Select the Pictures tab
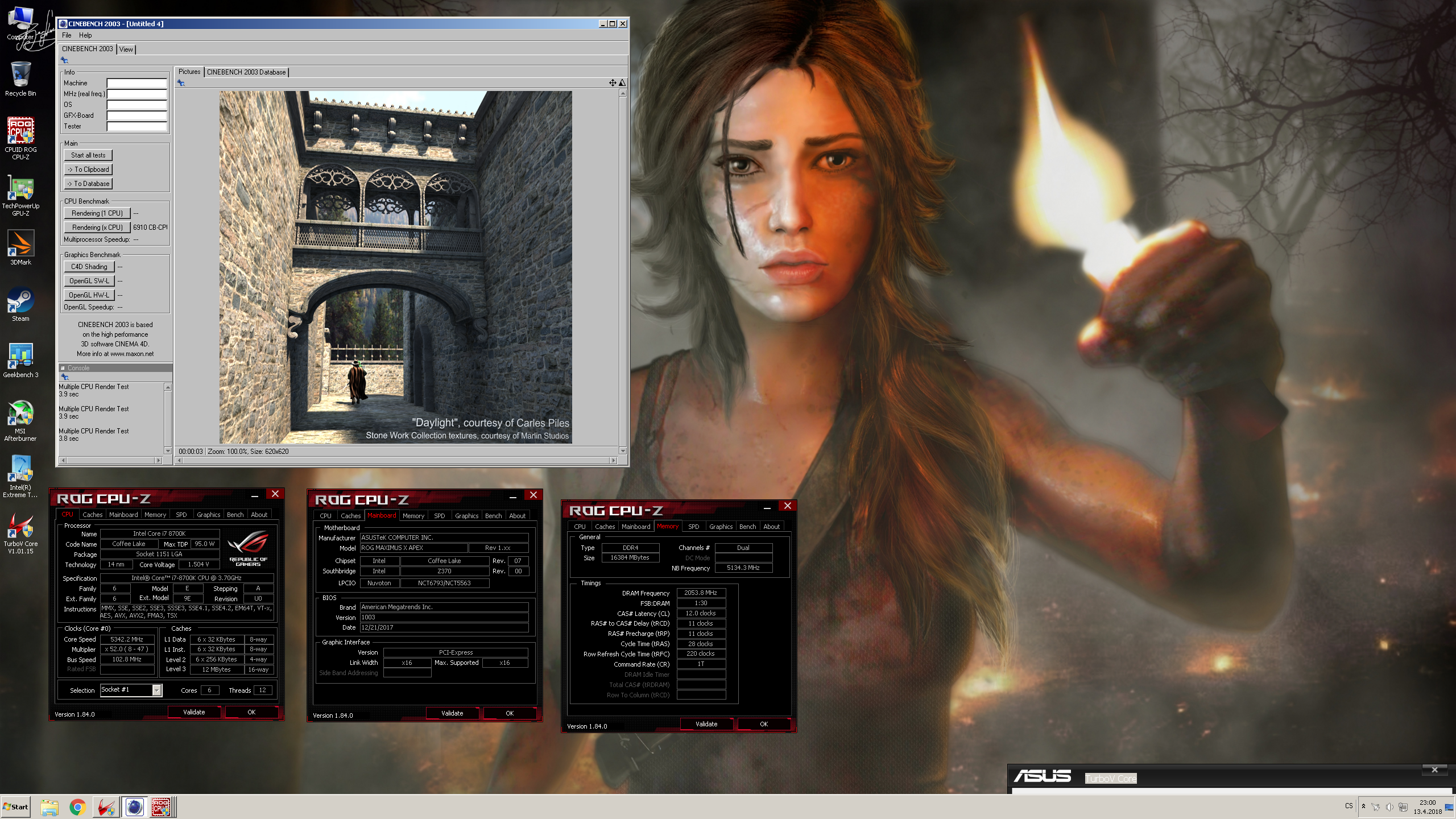Viewport: 1456px width, 819px height. click(x=189, y=72)
